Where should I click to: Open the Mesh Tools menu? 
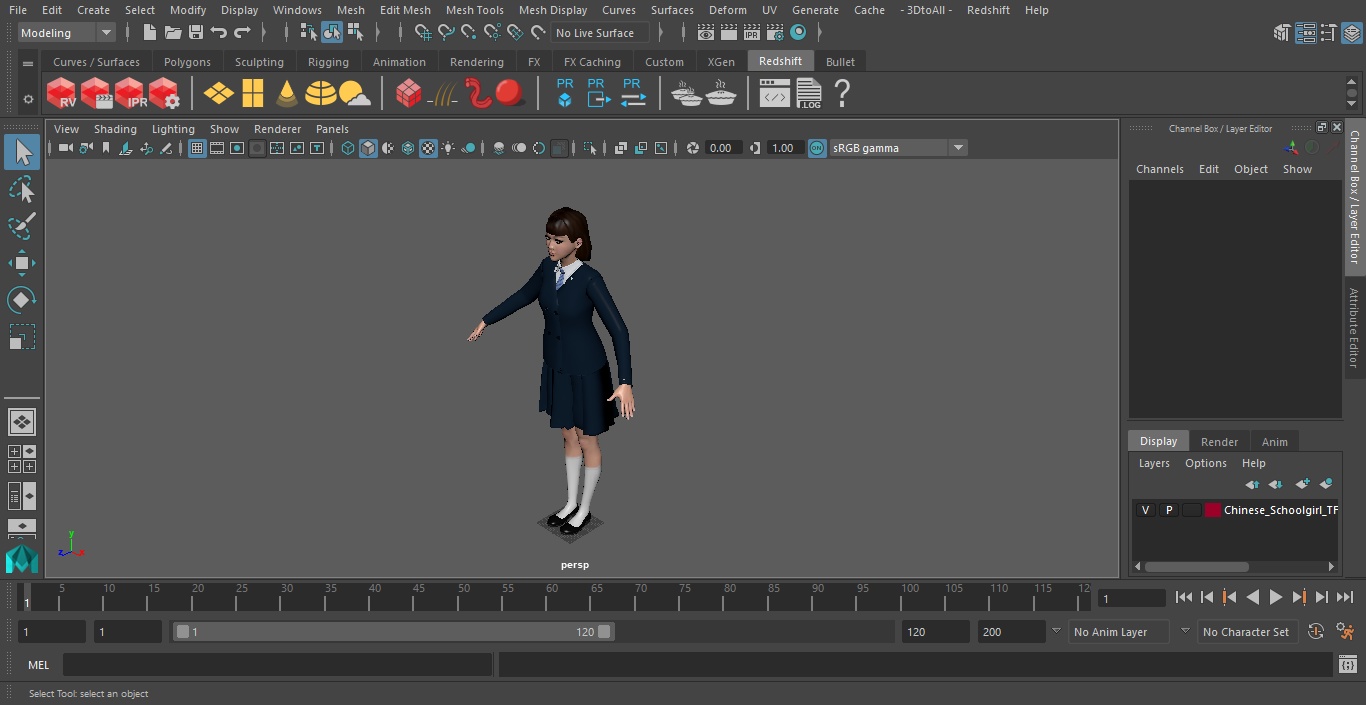pos(474,10)
